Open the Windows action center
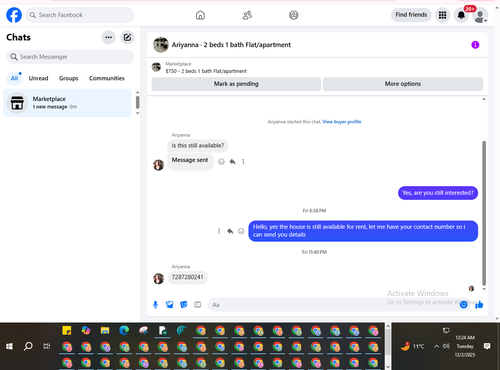The image size is (500, 370). tap(487, 346)
